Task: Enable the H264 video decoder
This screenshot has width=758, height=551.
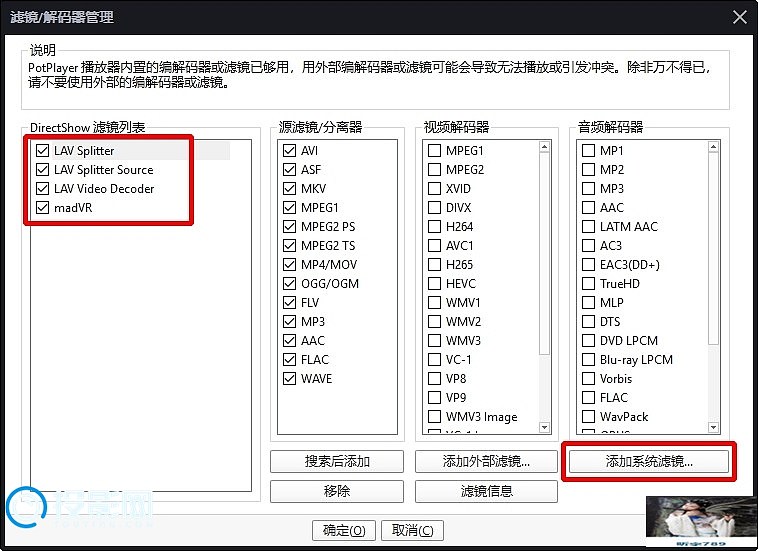Action: point(434,227)
